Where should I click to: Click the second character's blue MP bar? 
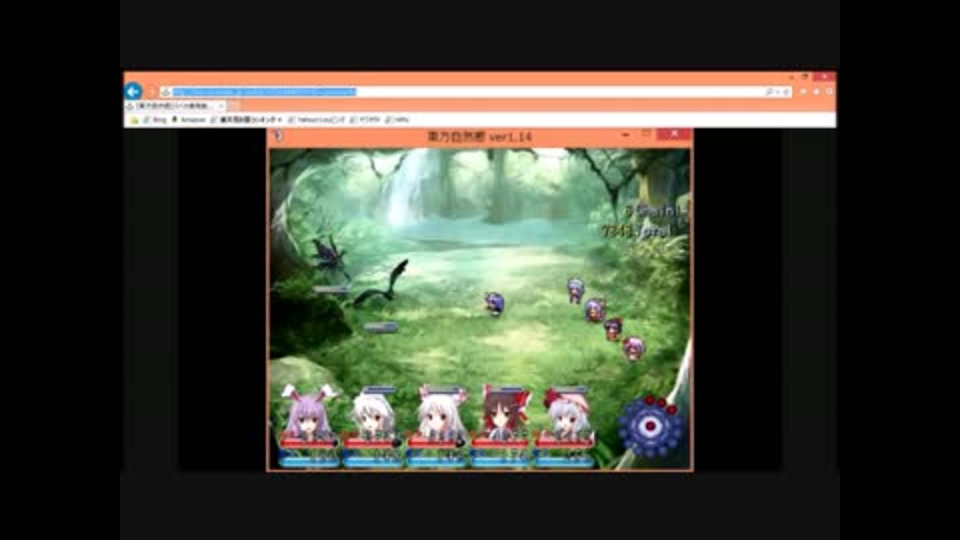pos(372,463)
